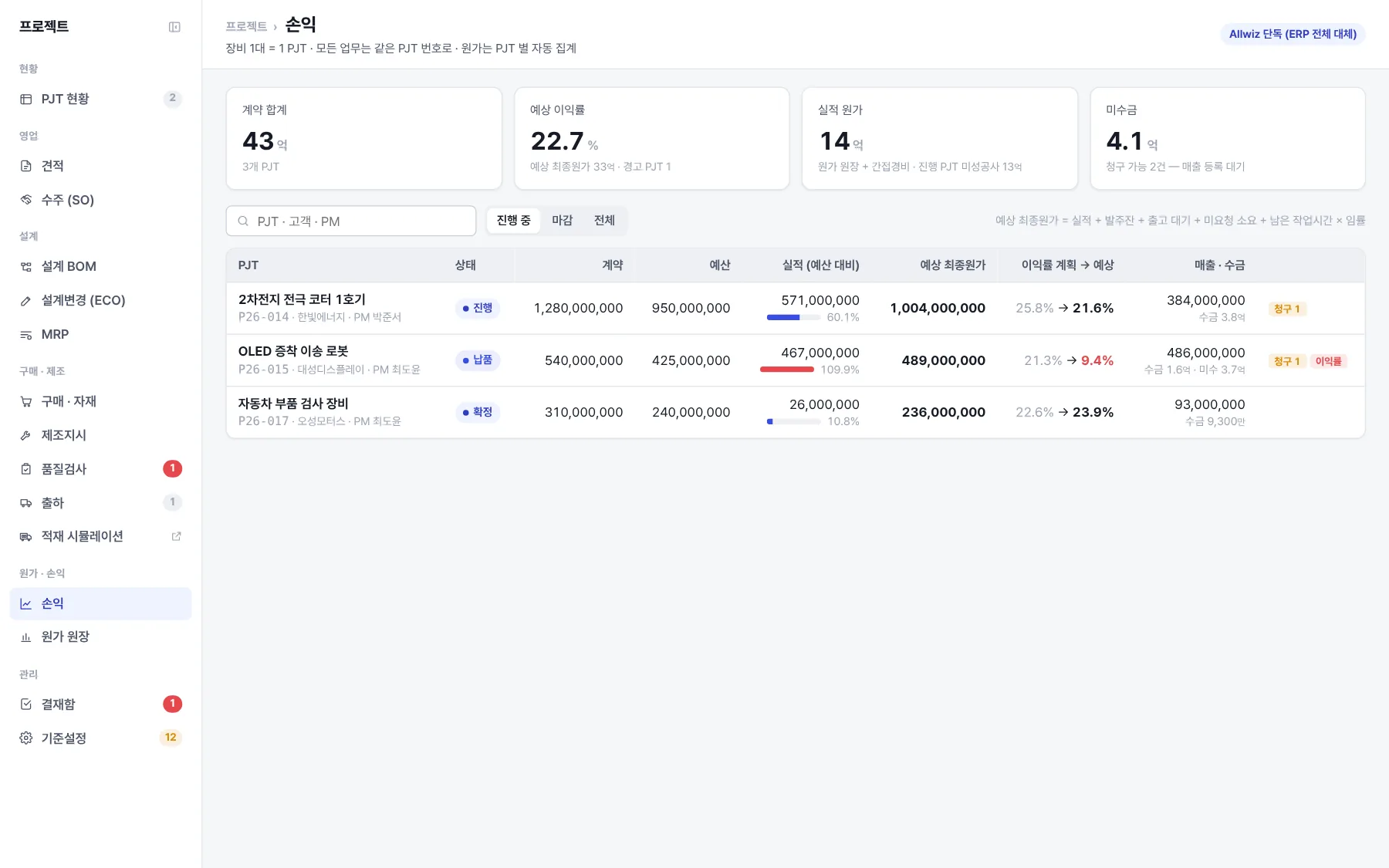This screenshot has width=1389, height=868.
Task: Click the 489,000,000 forecast cost value
Action: click(943, 360)
